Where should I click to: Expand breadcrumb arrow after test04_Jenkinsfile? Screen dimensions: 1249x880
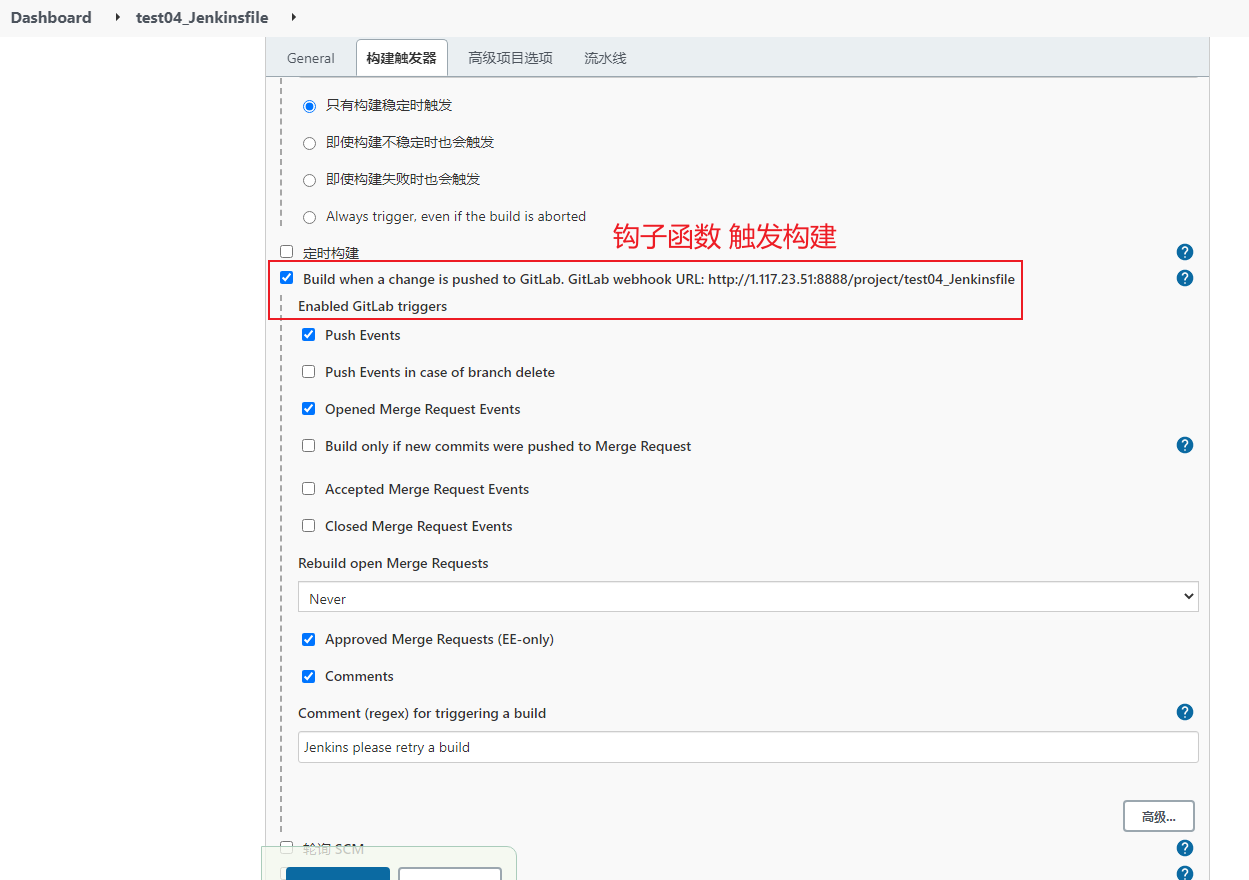293,17
